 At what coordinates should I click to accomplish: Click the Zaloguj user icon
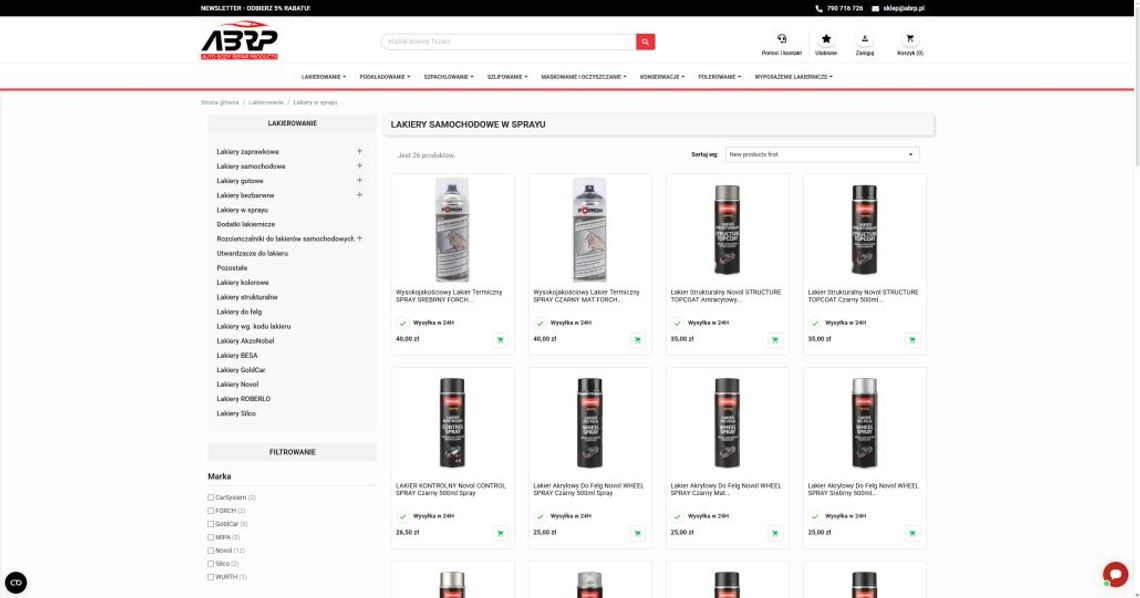tap(864, 39)
